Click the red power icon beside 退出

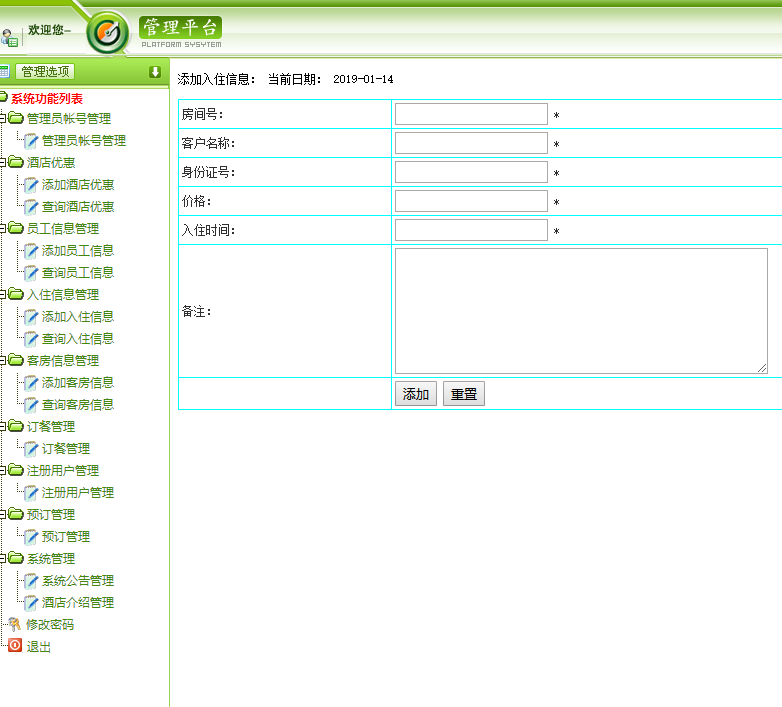[x=15, y=645]
